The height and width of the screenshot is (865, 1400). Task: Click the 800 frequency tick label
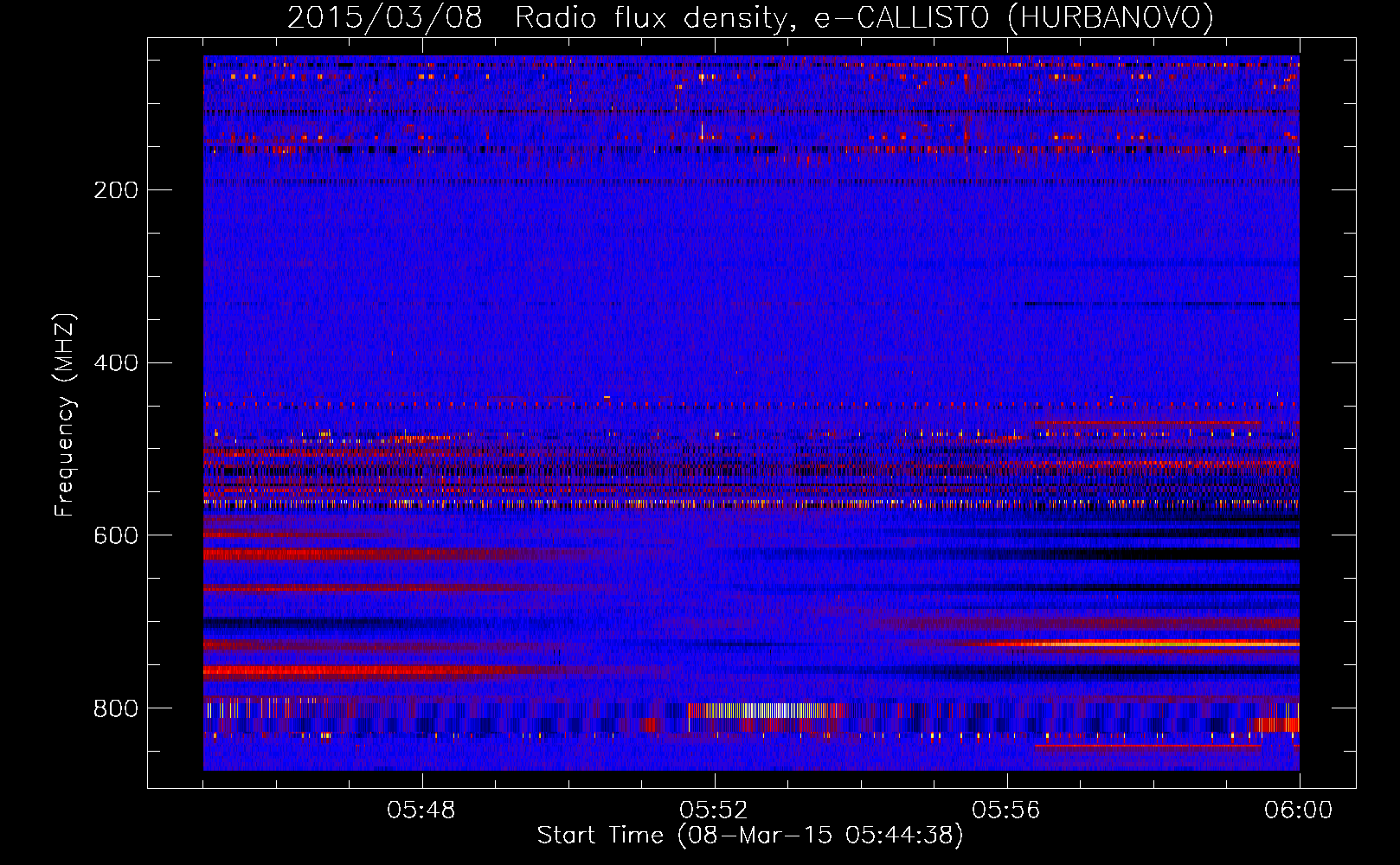pyautogui.click(x=116, y=709)
